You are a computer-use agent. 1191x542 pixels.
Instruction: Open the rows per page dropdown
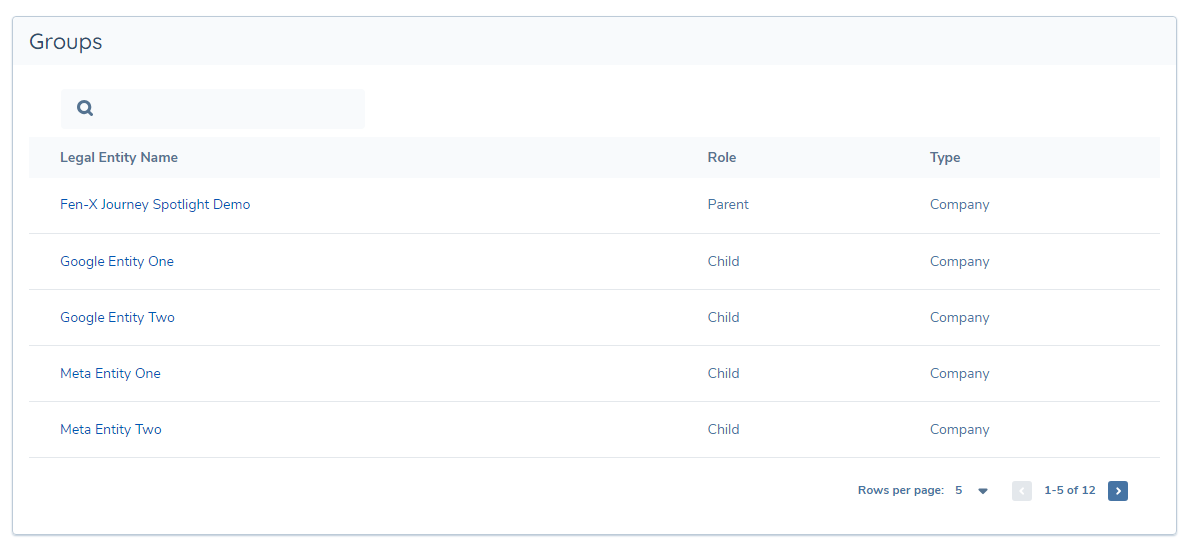[x=982, y=491]
